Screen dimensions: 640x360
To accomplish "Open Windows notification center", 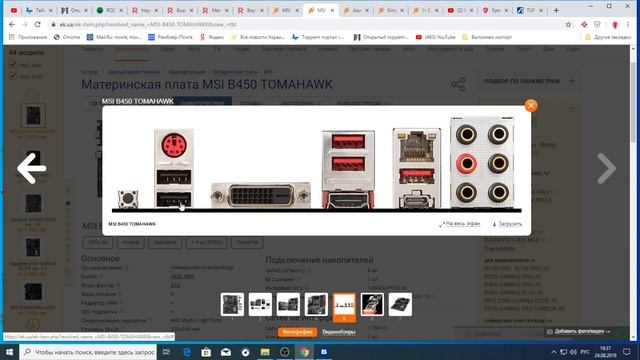I will pyautogui.click(x=627, y=352).
